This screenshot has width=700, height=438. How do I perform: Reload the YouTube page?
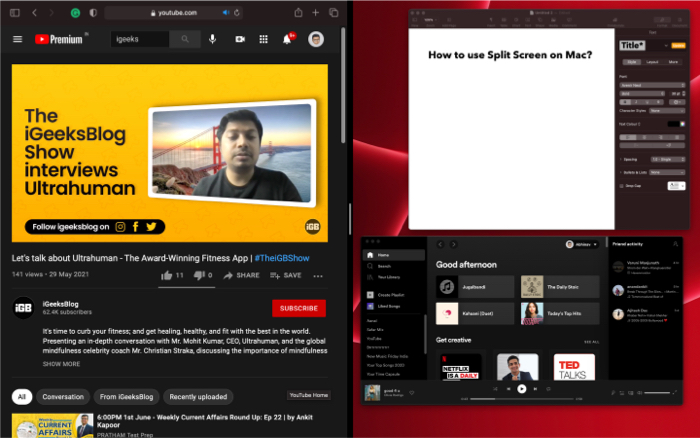pos(237,13)
